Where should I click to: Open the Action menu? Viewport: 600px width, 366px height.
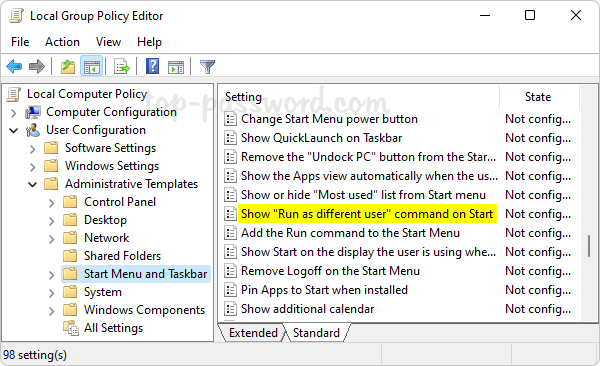coord(62,42)
